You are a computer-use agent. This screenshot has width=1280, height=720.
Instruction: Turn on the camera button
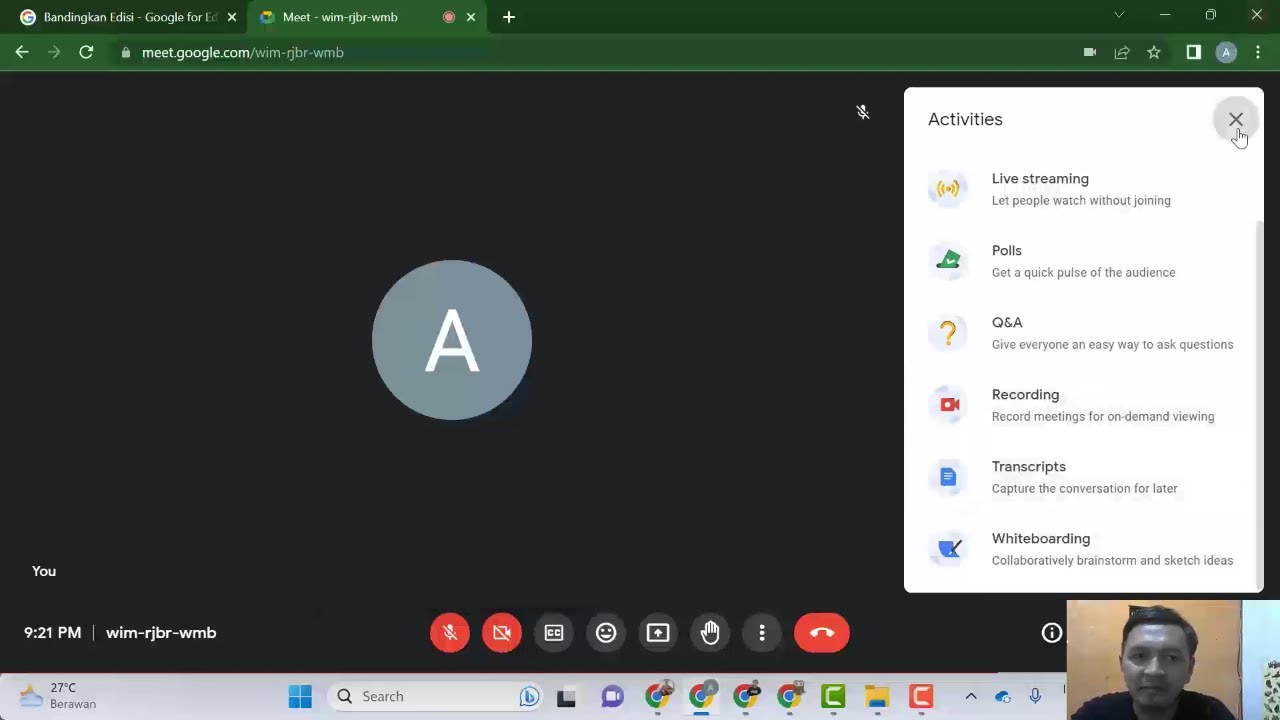click(502, 632)
